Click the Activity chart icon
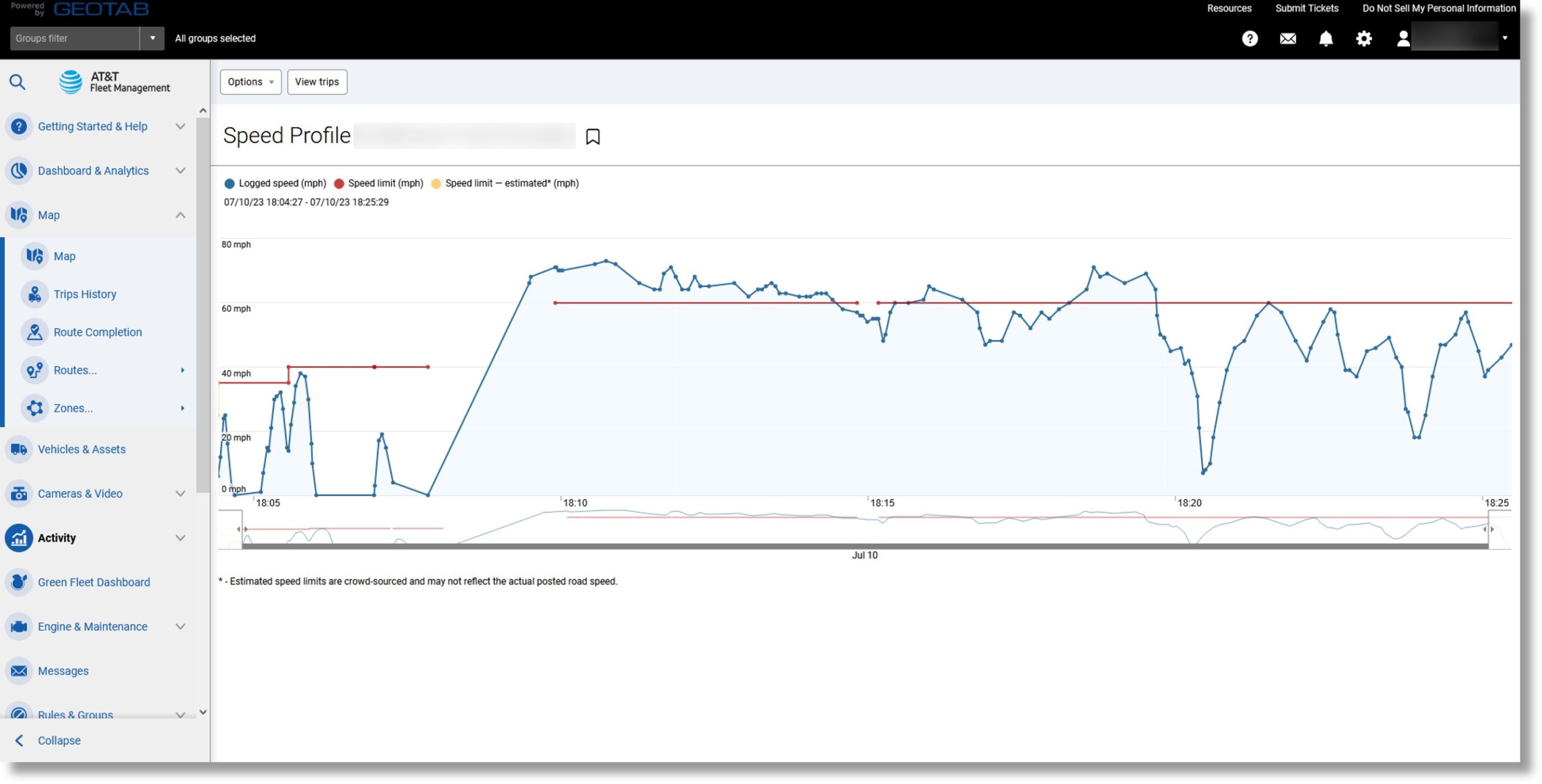 pos(19,538)
